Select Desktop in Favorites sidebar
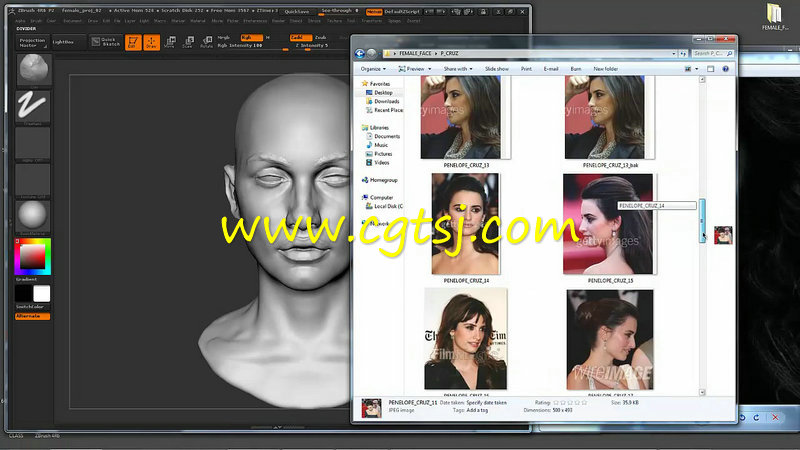Image resolution: width=800 pixels, height=450 pixels. 383,93
